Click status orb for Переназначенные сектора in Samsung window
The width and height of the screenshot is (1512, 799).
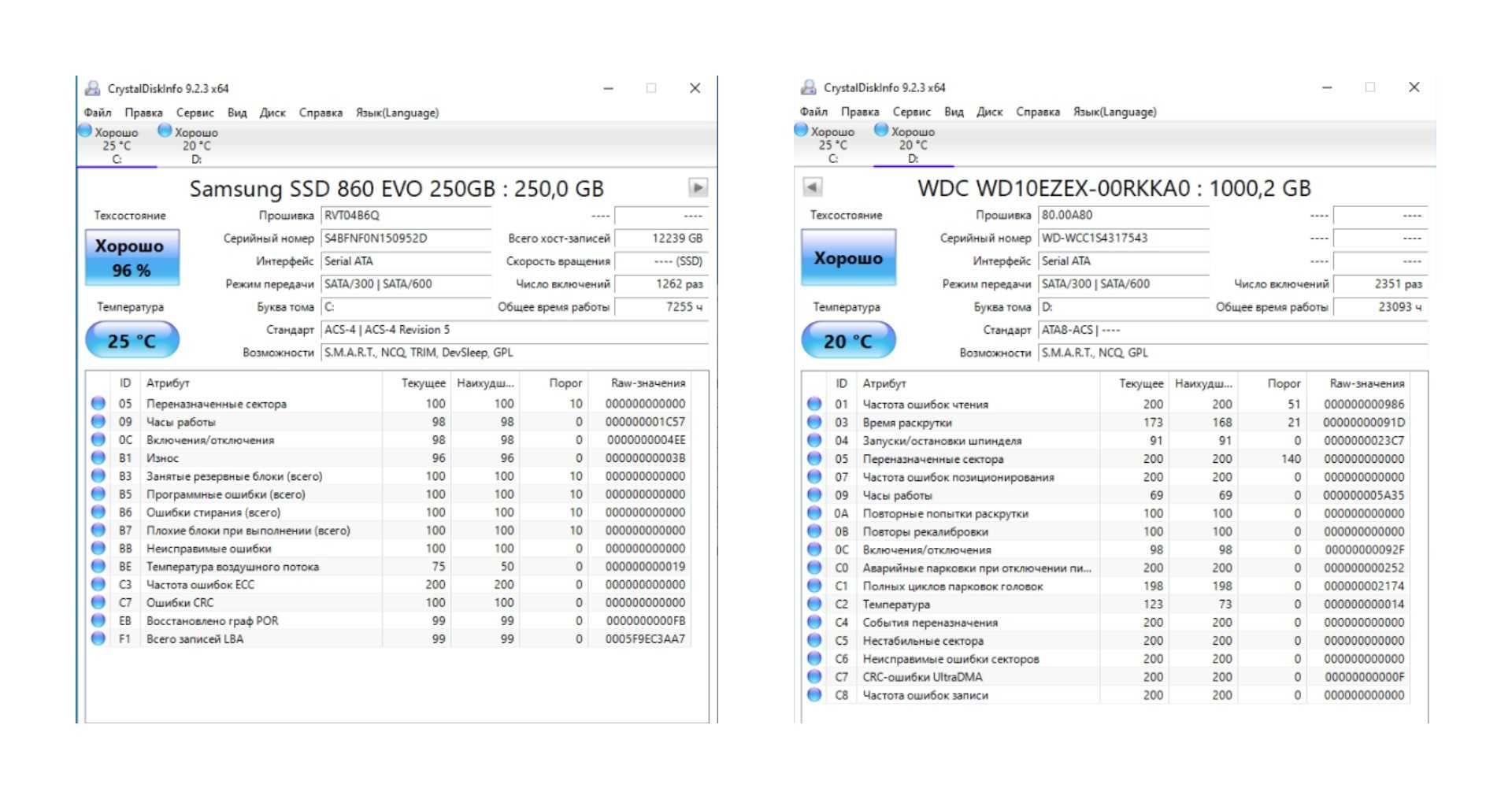pos(98,403)
